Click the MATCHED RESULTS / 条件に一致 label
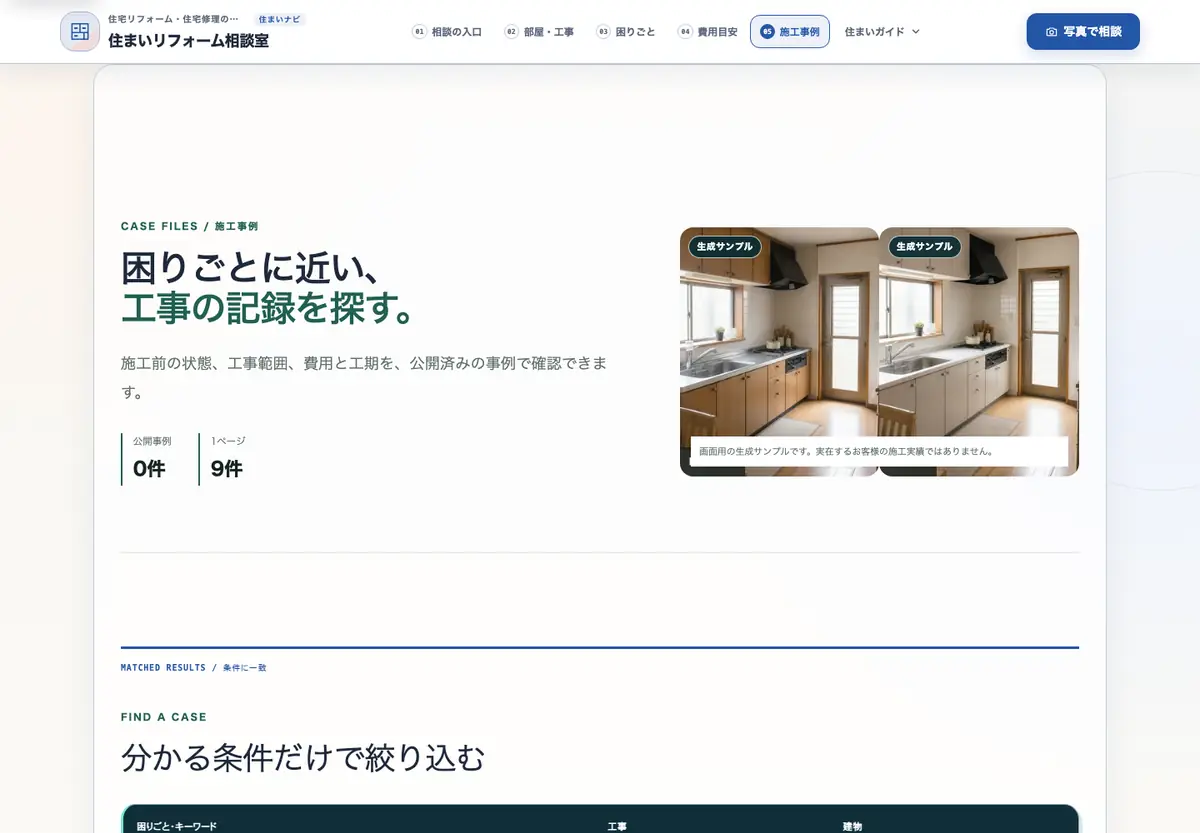Viewport: 1200px width, 833px height. (x=194, y=667)
